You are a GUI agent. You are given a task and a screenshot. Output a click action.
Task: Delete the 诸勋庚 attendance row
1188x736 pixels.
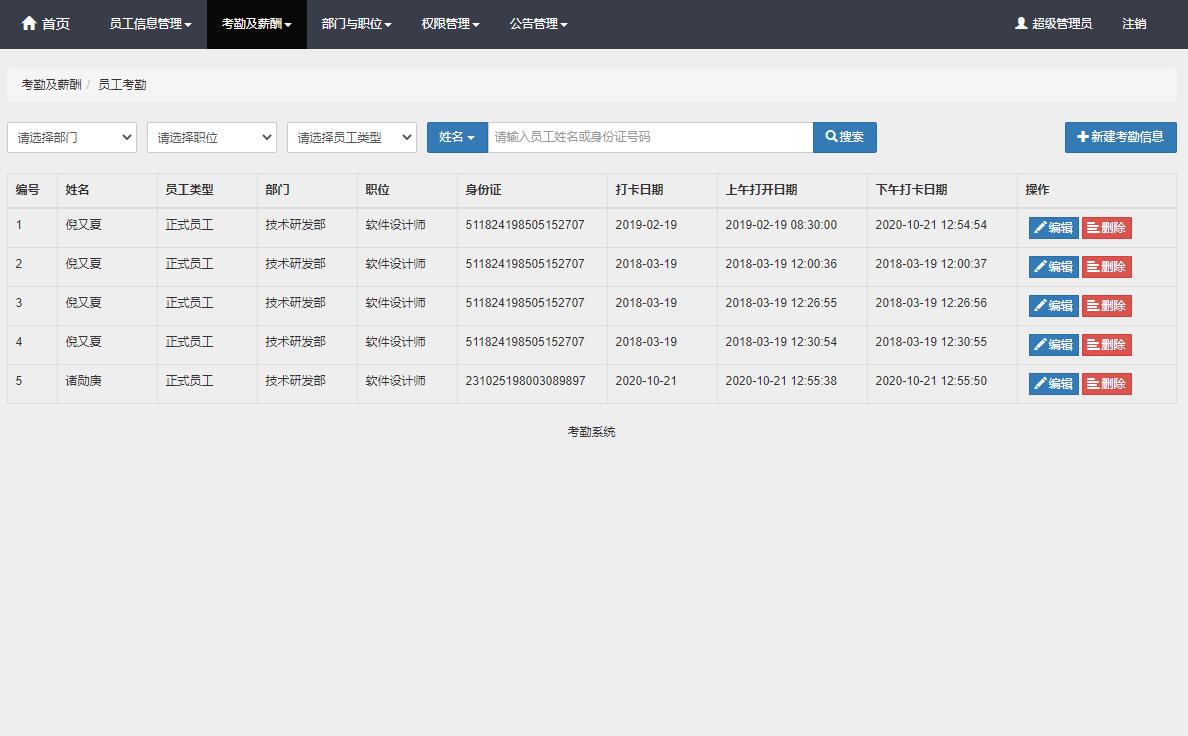click(x=1106, y=384)
